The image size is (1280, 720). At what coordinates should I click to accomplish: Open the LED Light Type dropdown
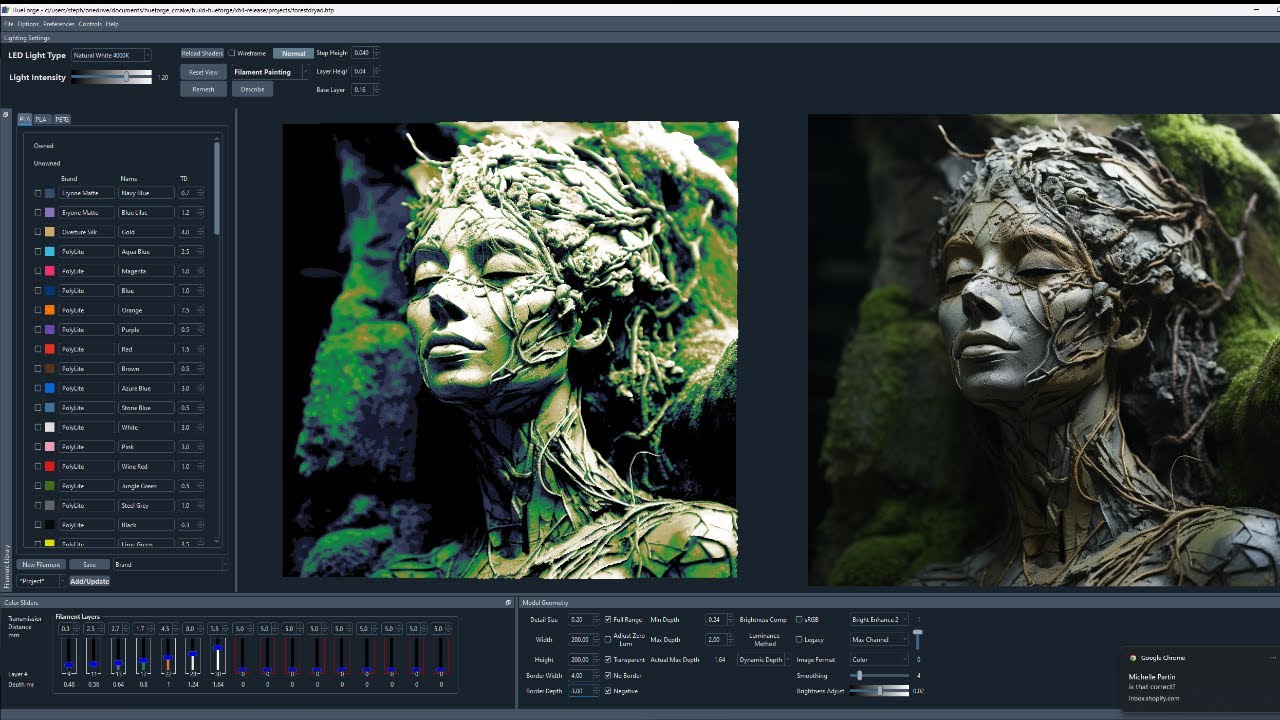[x=111, y=55]
